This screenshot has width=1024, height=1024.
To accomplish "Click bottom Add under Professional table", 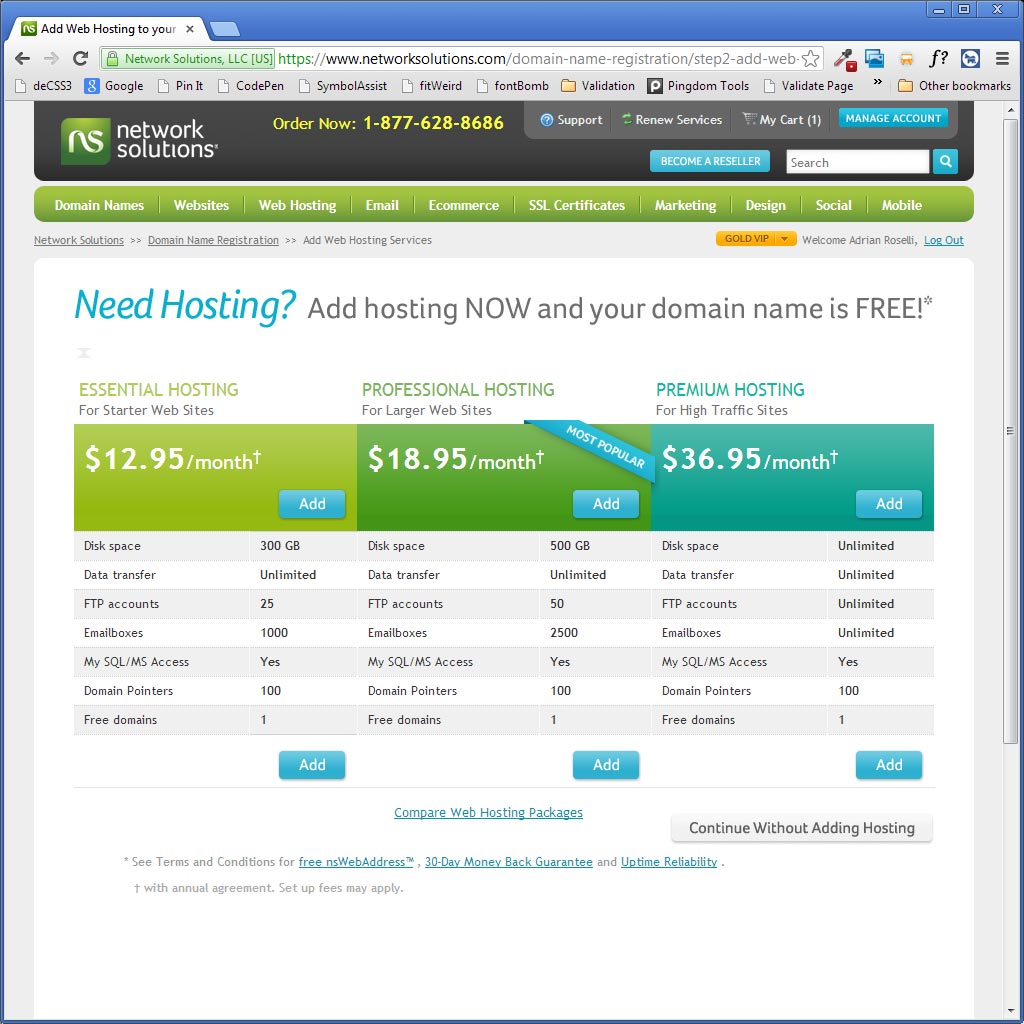I will [606, 765].
